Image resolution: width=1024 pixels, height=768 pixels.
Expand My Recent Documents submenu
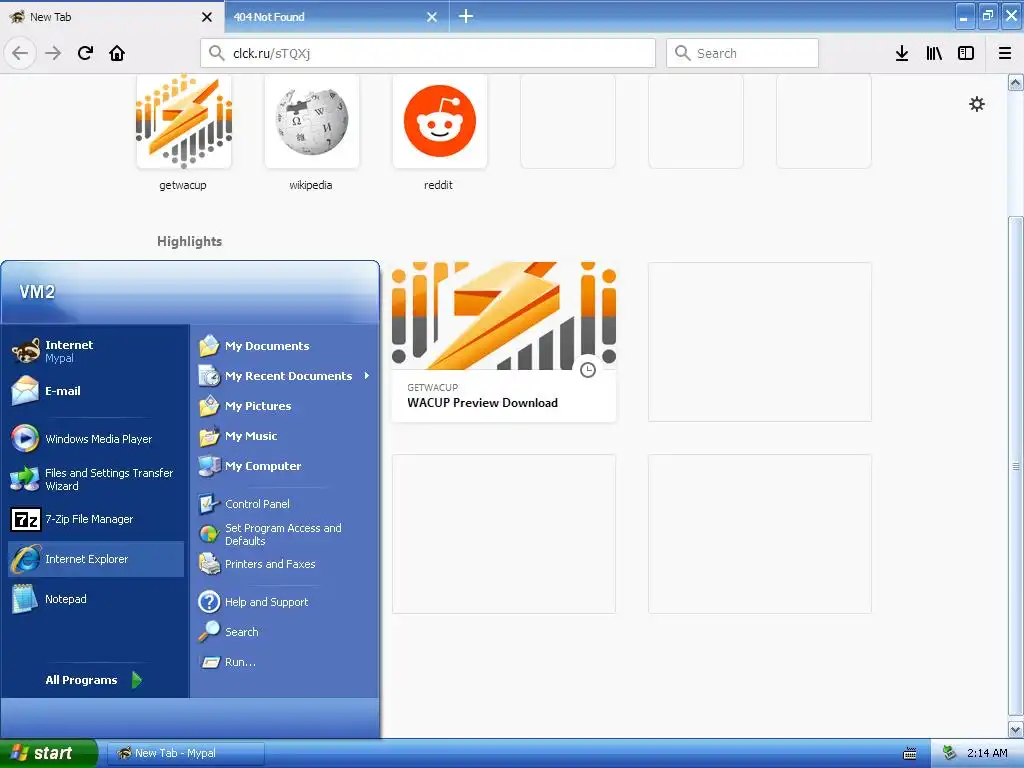[x=285, y=376]
